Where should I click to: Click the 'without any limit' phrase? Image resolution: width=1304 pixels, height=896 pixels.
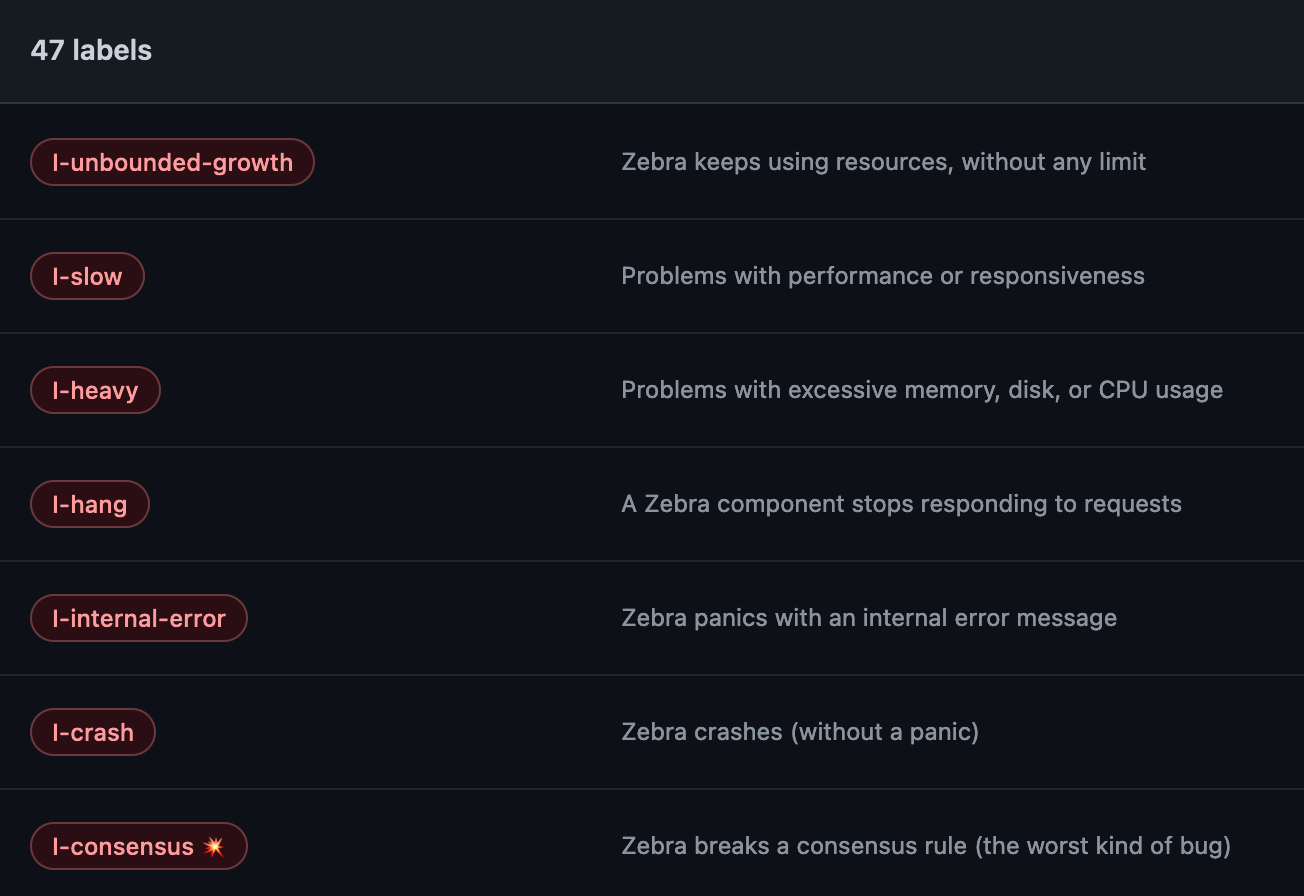(1054, 162)
